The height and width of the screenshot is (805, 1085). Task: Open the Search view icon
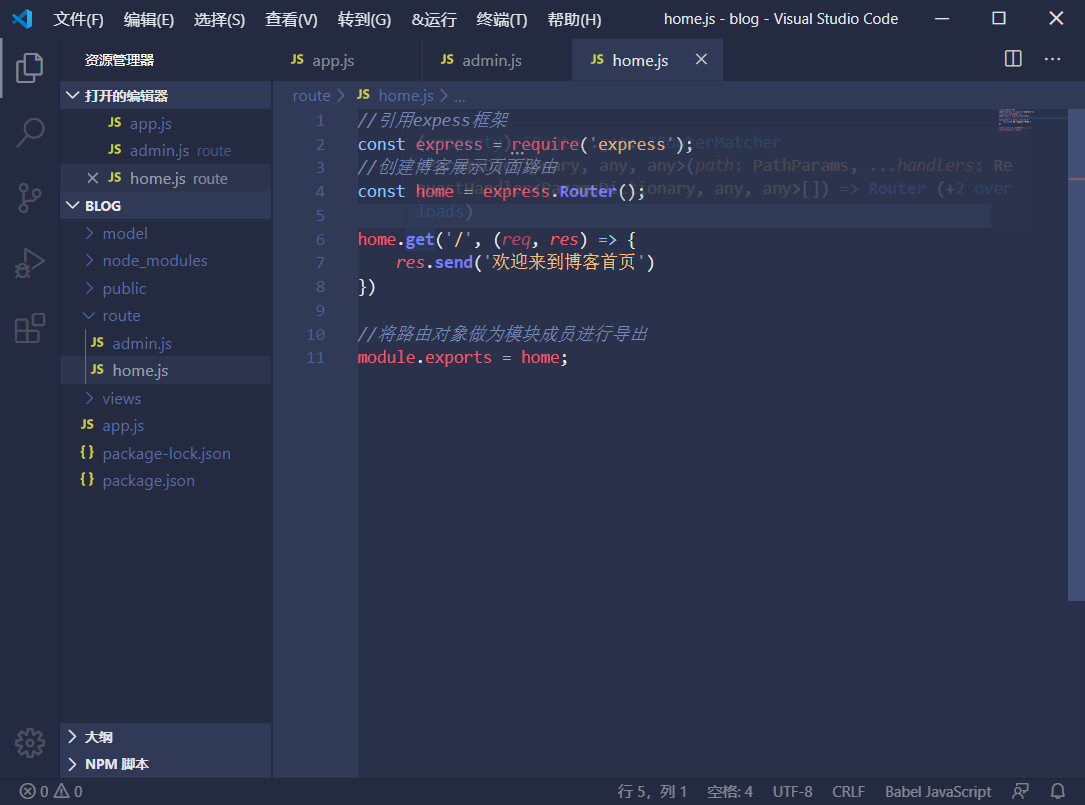point(30,132)
